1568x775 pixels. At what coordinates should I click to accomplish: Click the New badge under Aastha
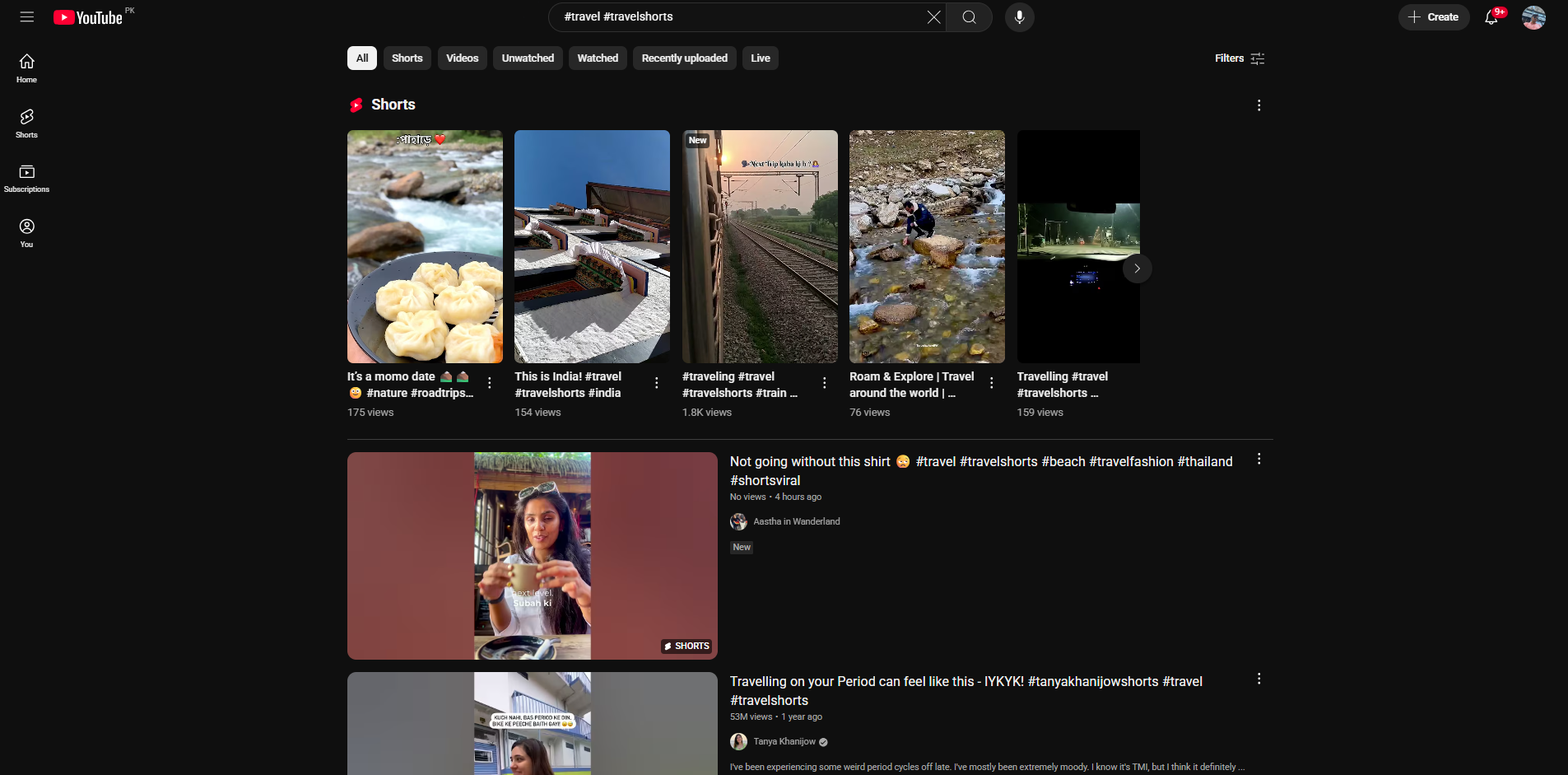pos(742,547)
